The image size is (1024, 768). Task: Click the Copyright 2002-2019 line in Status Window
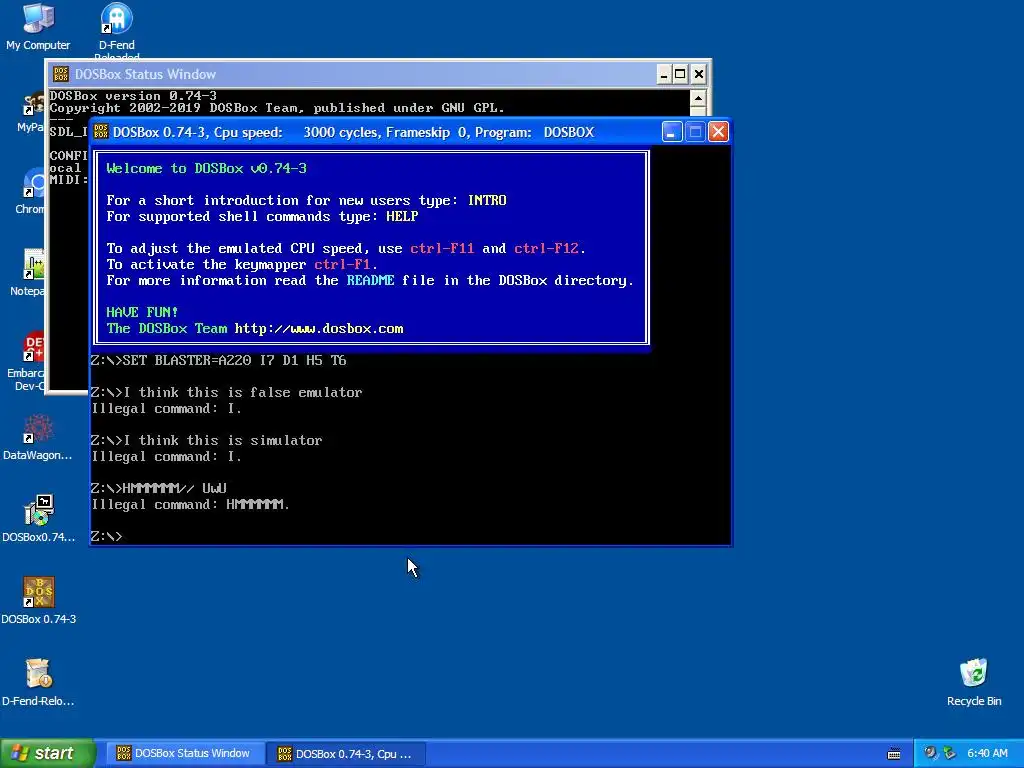pos(277,108)
